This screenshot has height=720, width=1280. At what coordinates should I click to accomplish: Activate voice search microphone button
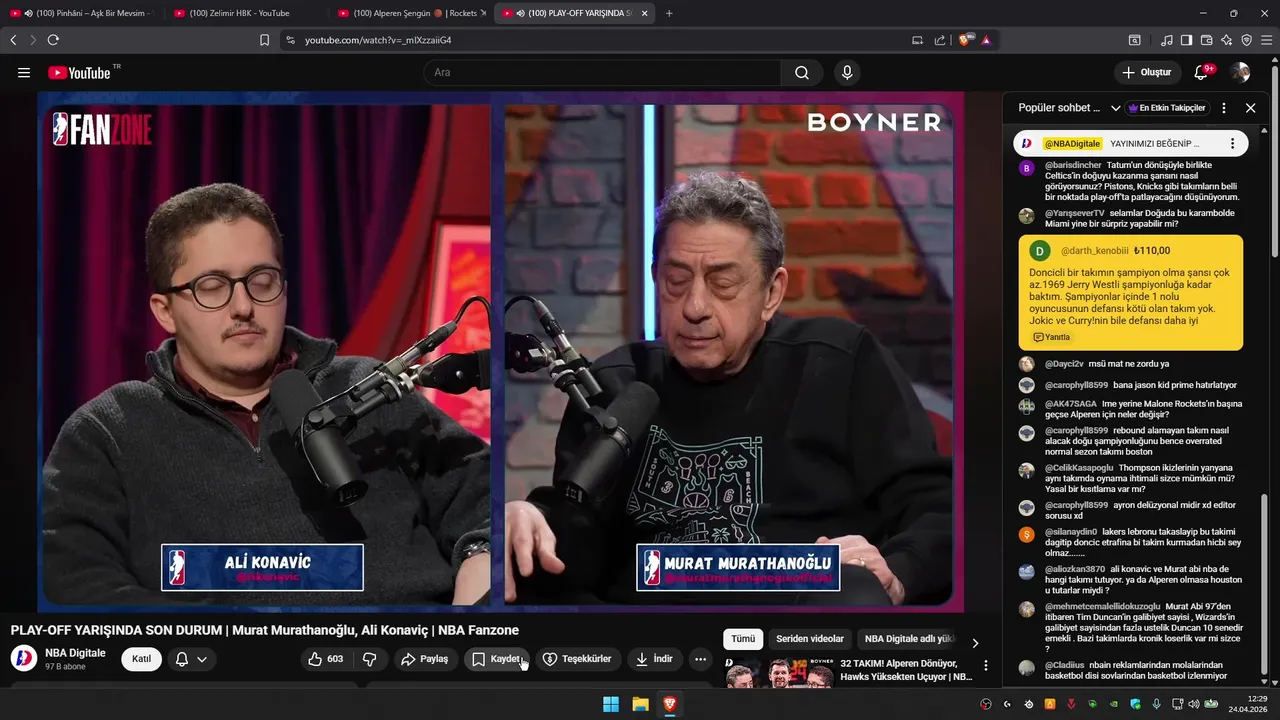pos(847,72)
